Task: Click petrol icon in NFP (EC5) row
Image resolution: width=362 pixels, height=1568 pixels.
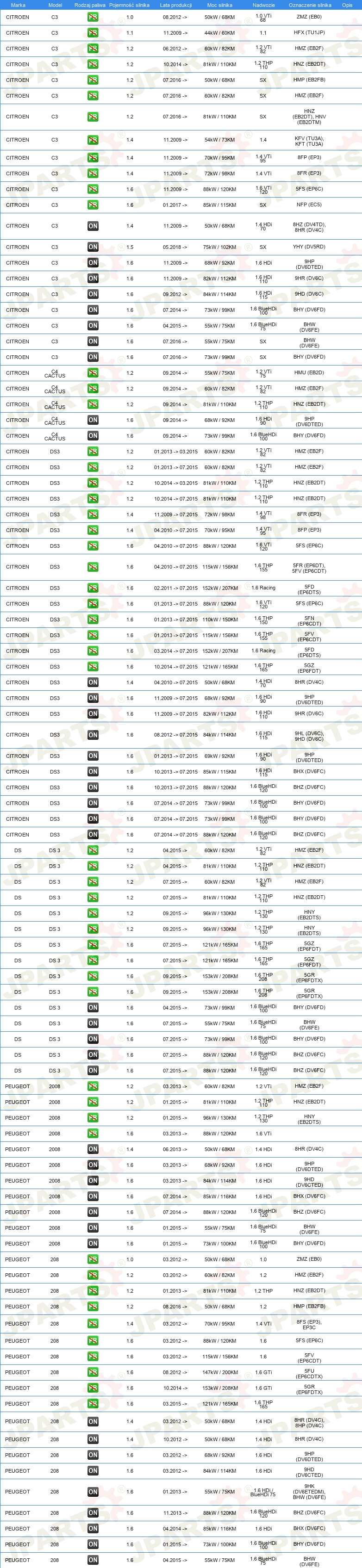Action: [93, 205]
